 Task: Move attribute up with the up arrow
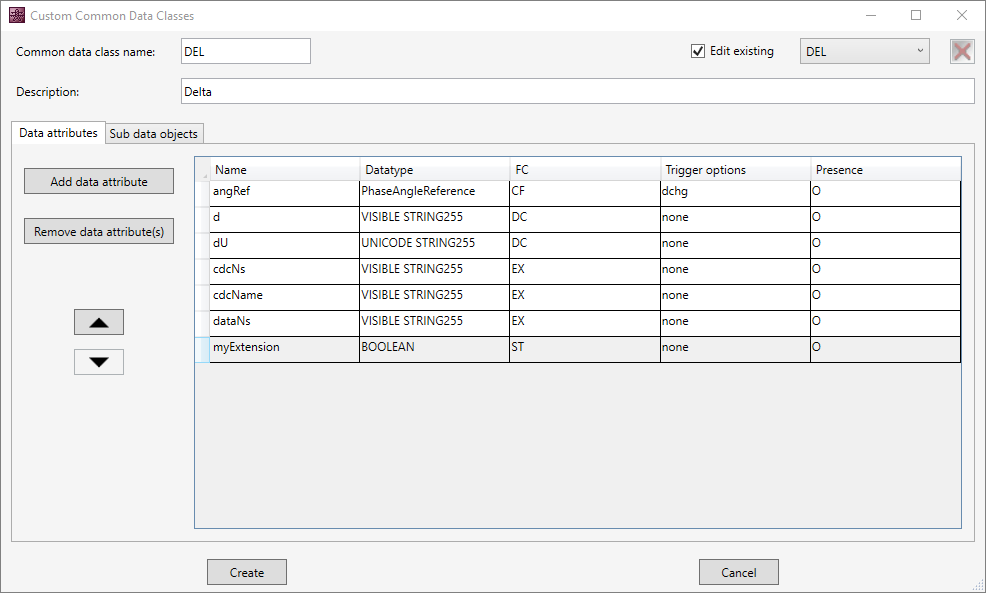pyautogui.click(x=99, y=322)
